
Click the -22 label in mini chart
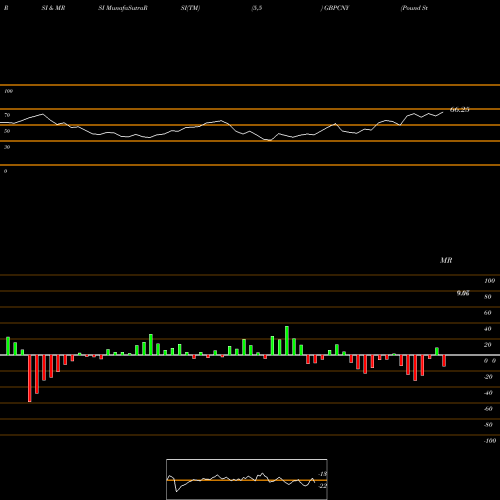coord(323,486)
